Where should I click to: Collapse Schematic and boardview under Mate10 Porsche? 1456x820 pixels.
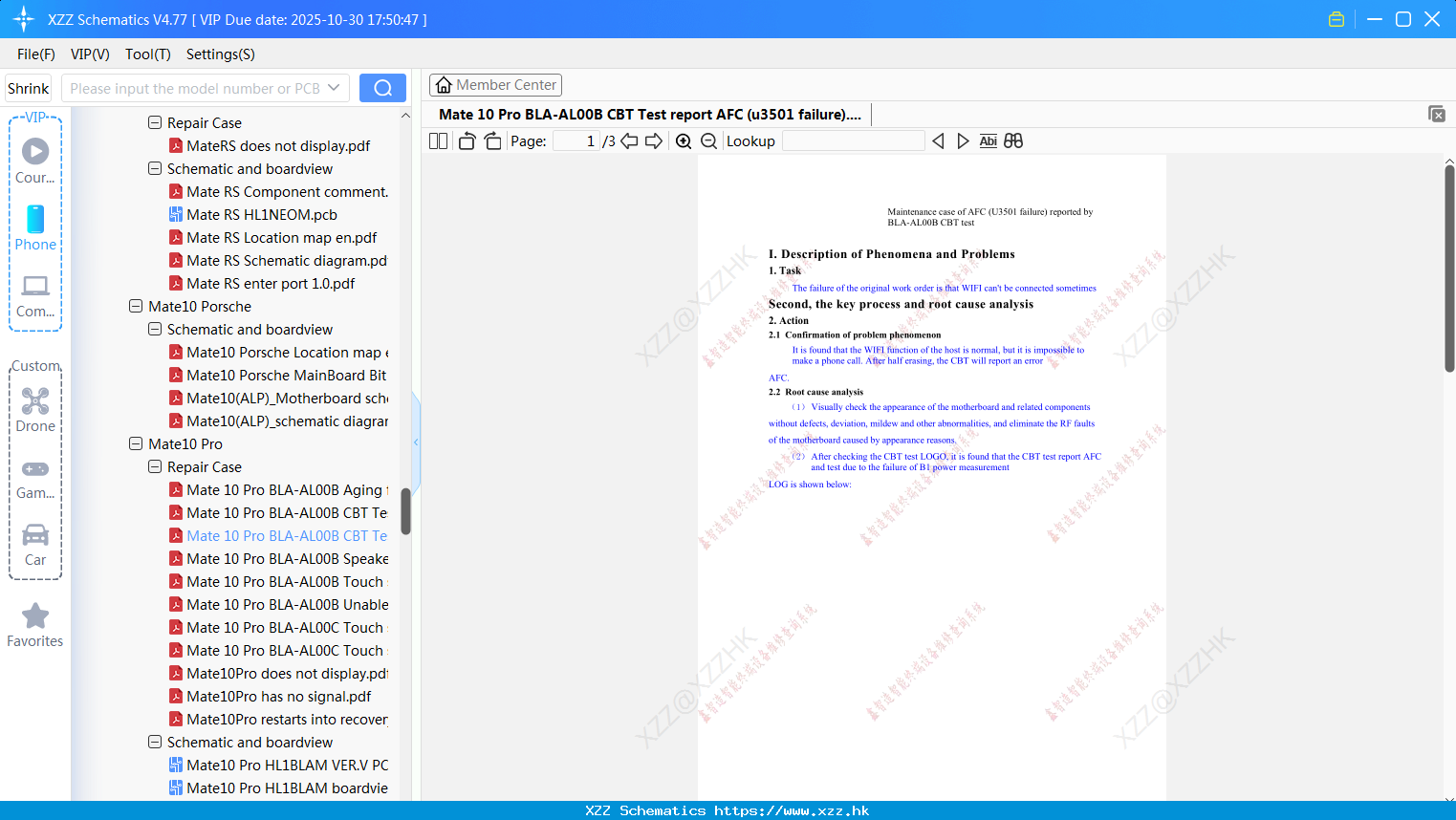point(155,330)
